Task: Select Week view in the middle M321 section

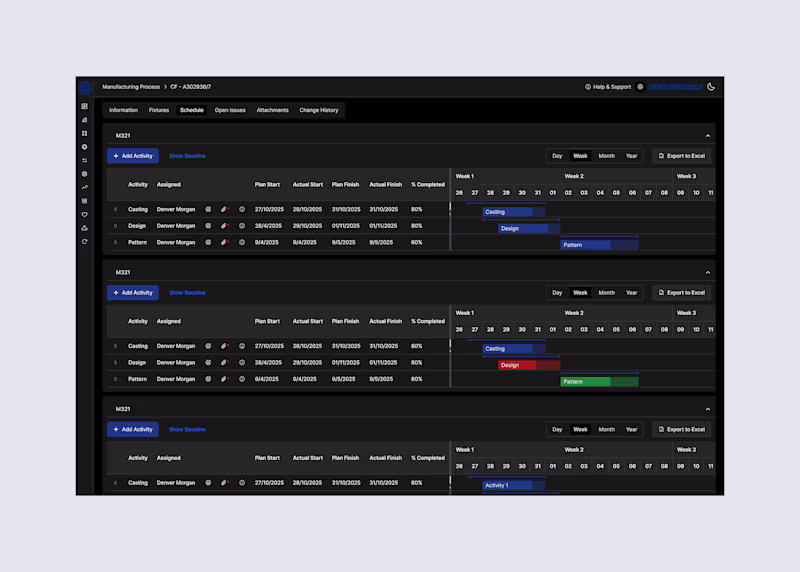Action: point(580,293)
